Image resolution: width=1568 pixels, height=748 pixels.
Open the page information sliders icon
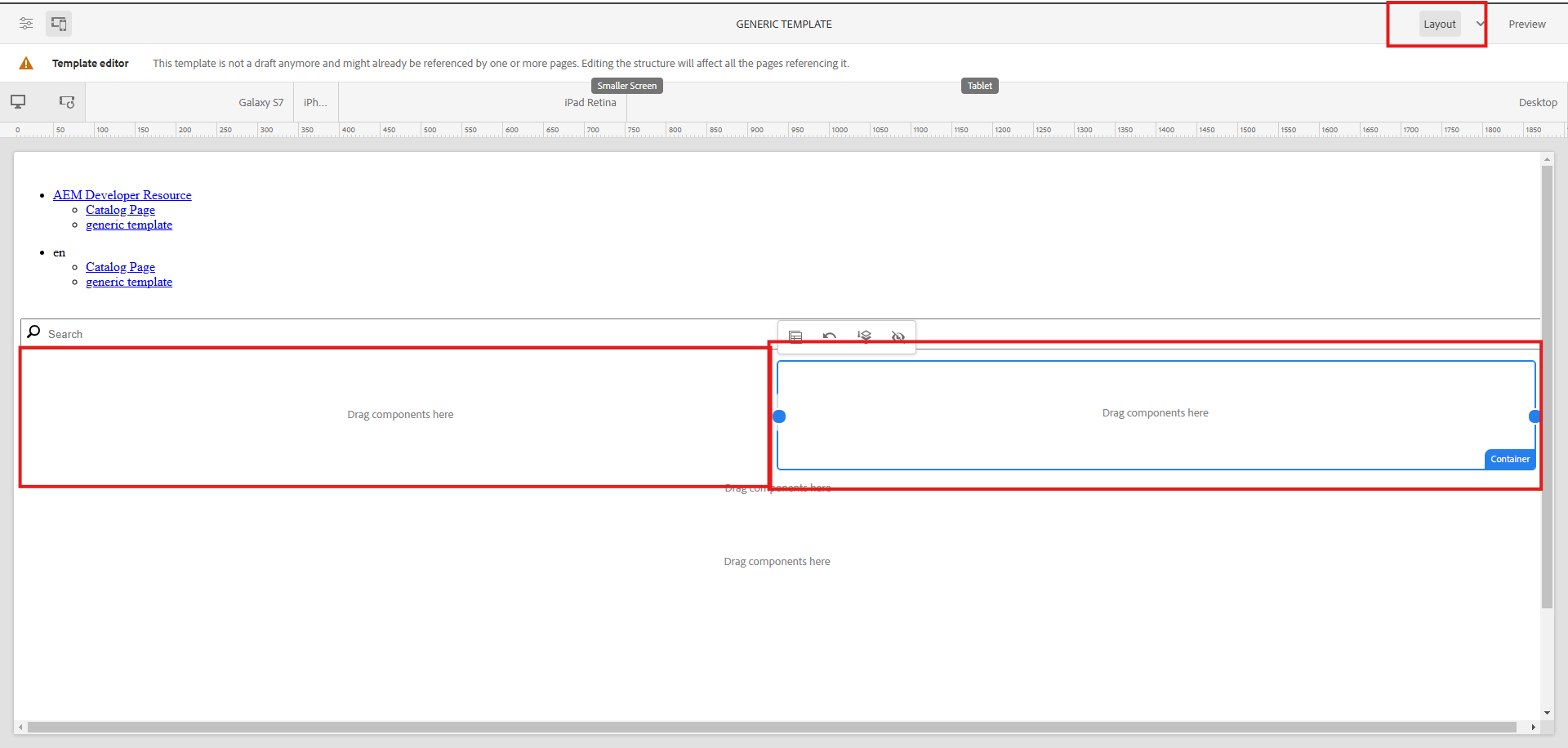click(26, 24)
